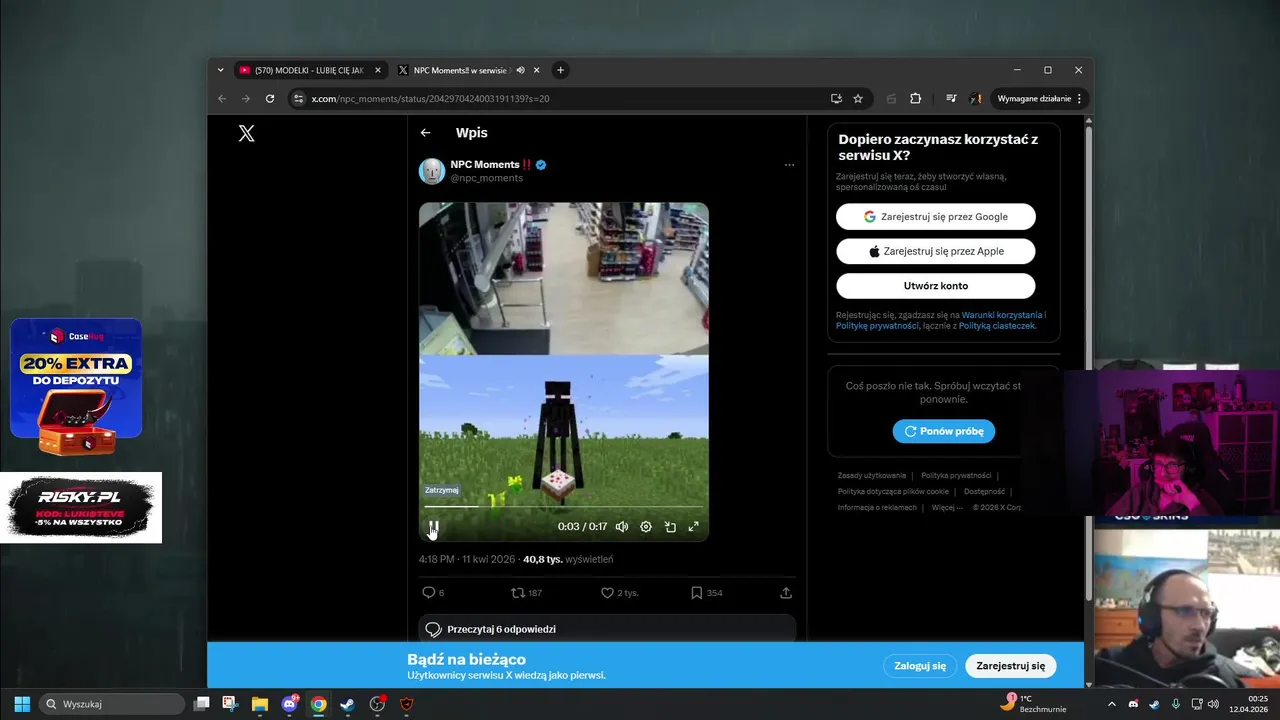Open the post's more options menu
The image size is (1280, 720).
pos(789,165)
